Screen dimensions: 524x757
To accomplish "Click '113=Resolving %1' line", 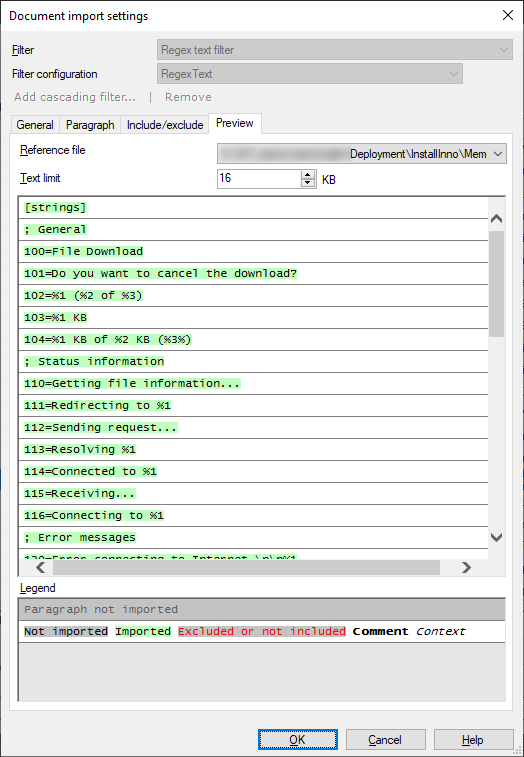I will [254, 449].
